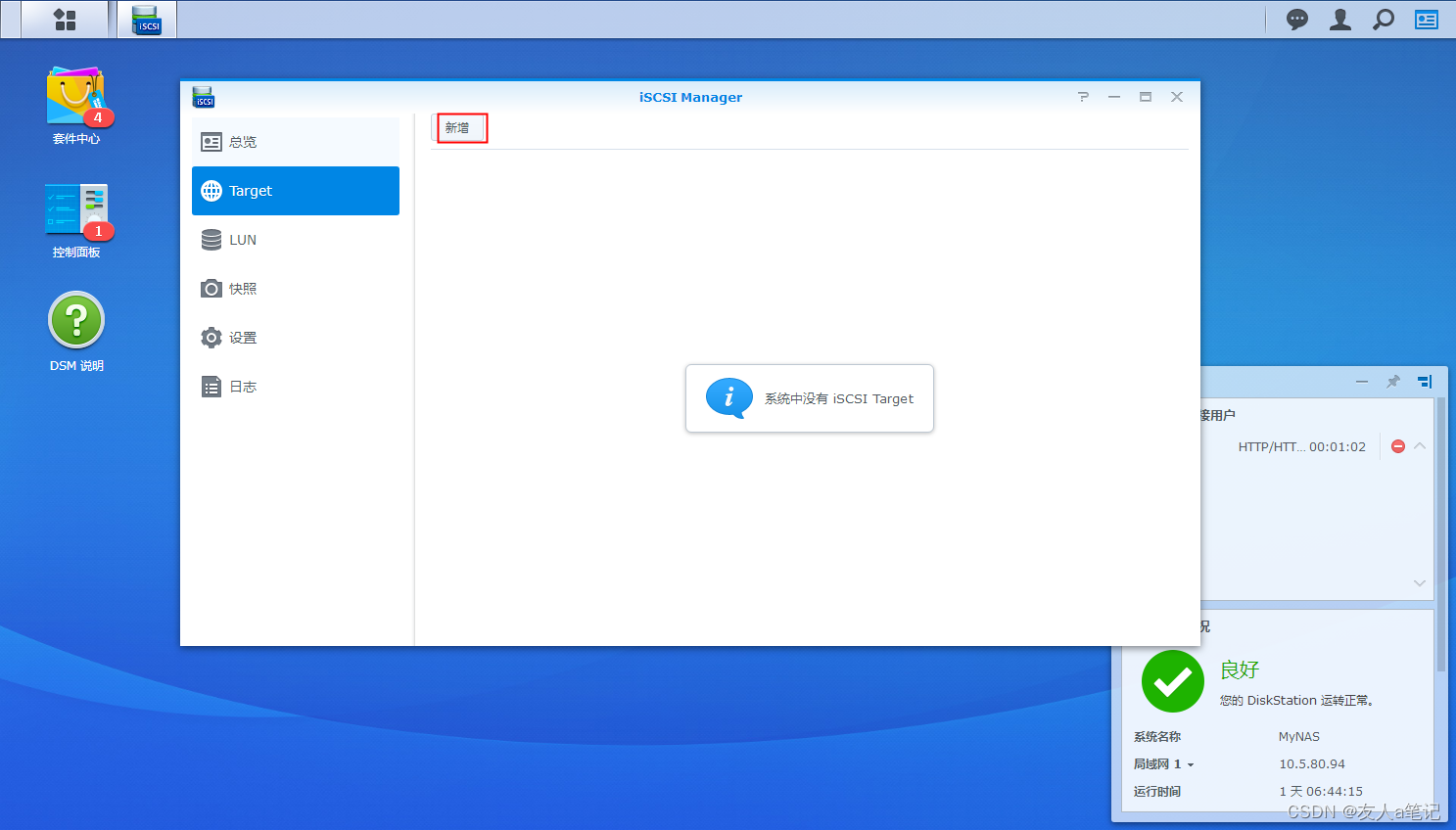Click the 良好 status text
1456x830 pixels.
1240,669
